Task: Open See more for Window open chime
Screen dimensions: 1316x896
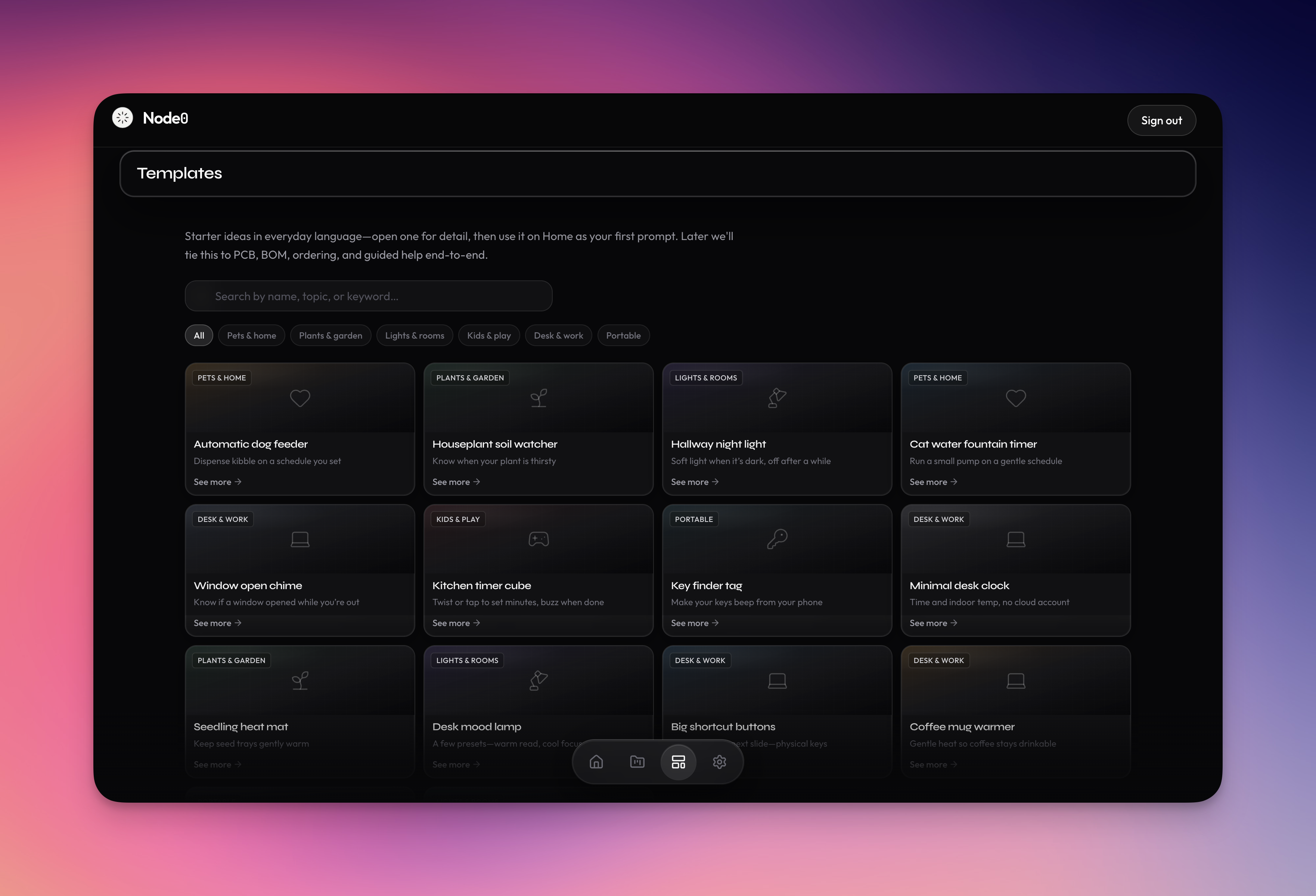Action: tap(217, 623)
